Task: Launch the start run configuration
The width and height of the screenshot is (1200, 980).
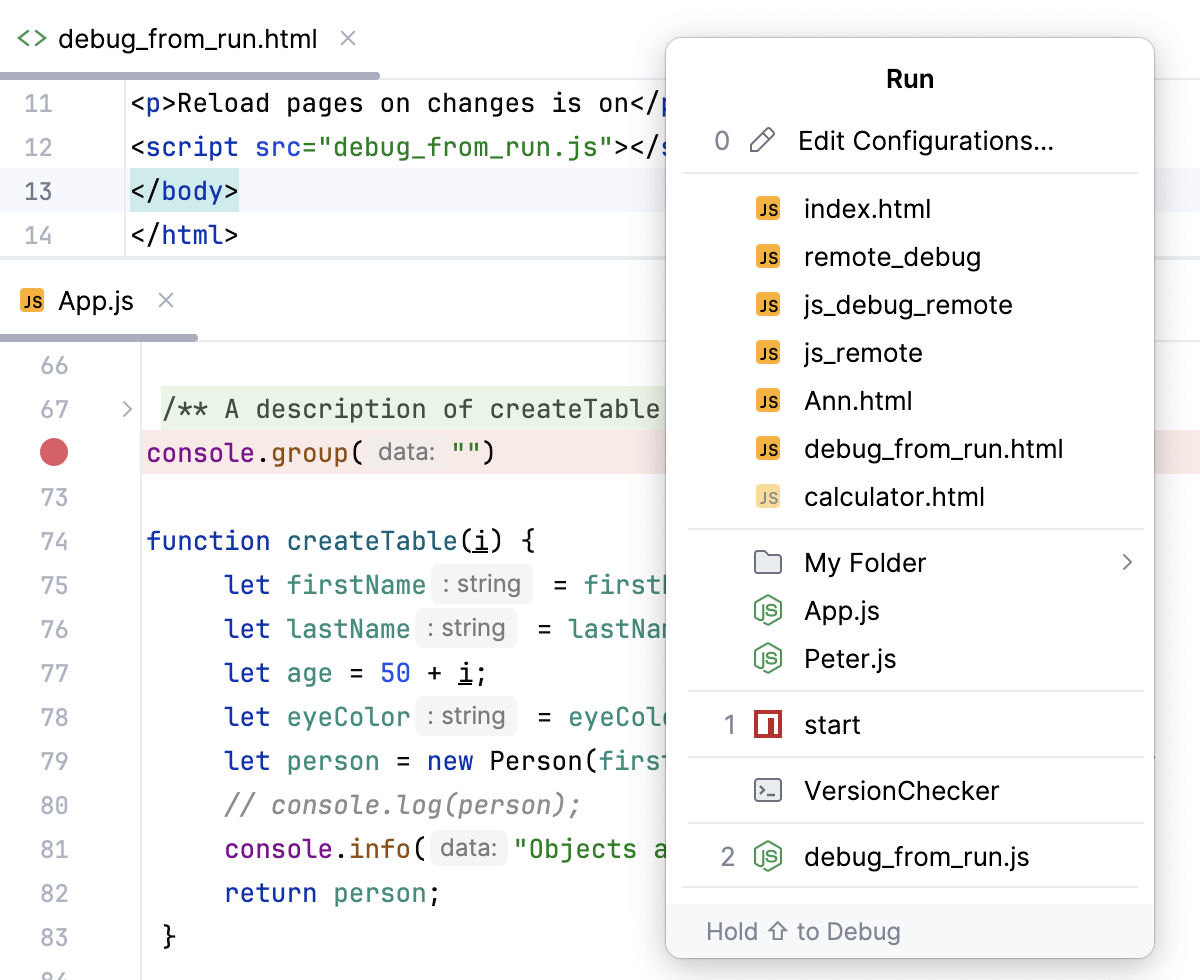Action: click(831, 724)
